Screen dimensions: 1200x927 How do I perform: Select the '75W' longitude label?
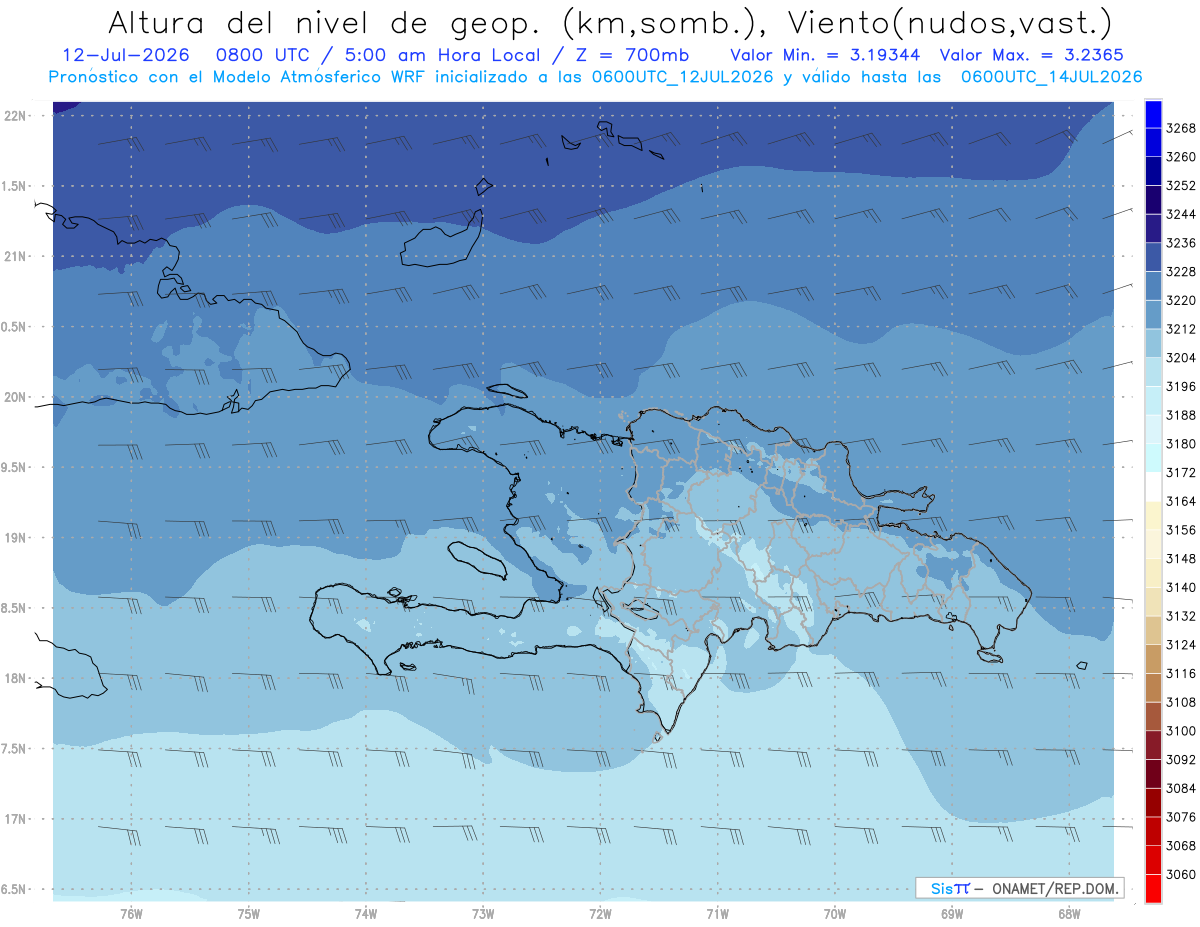tap(249, 913)
